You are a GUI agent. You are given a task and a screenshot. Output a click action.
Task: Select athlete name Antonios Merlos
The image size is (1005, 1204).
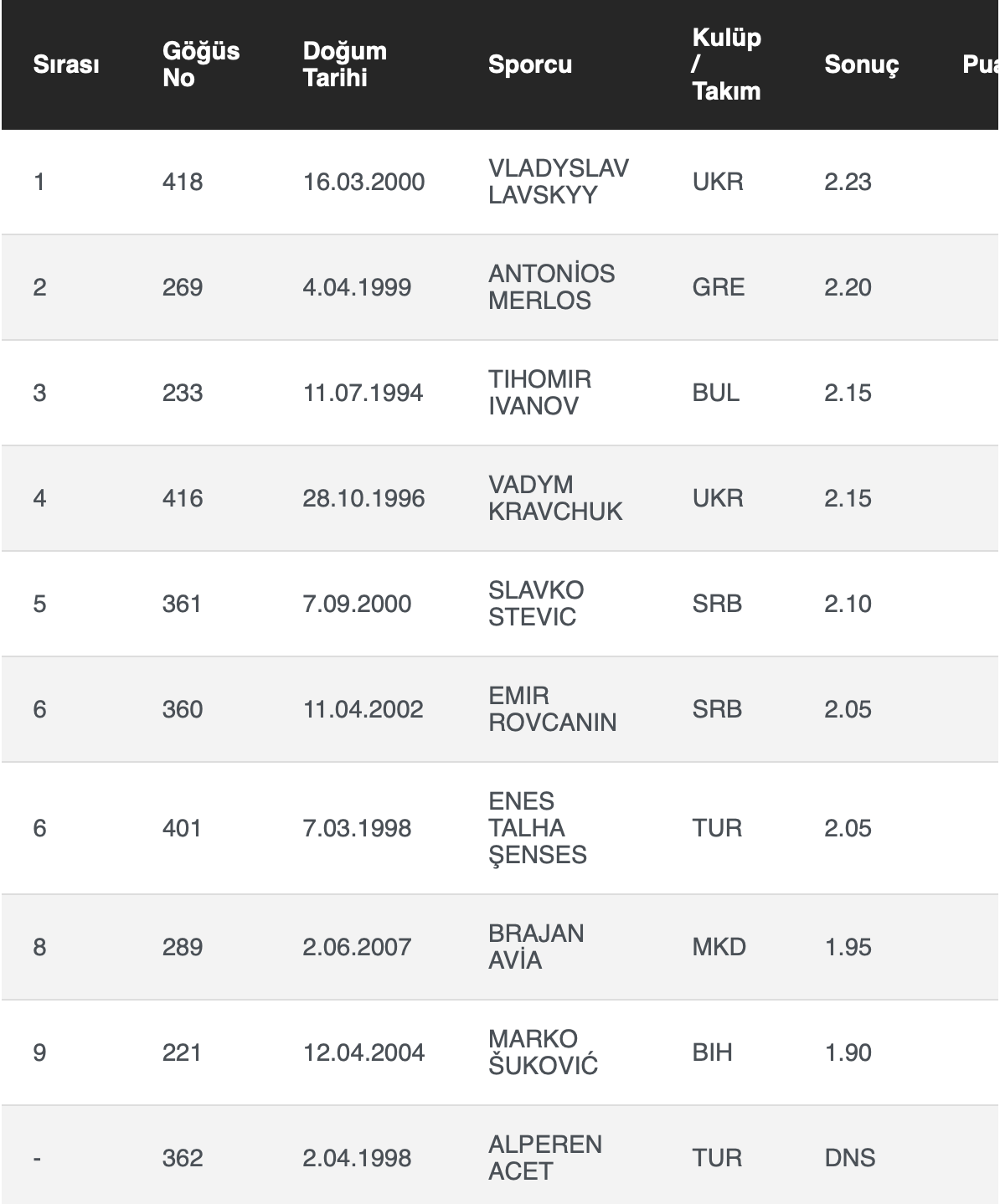(551, 287)
